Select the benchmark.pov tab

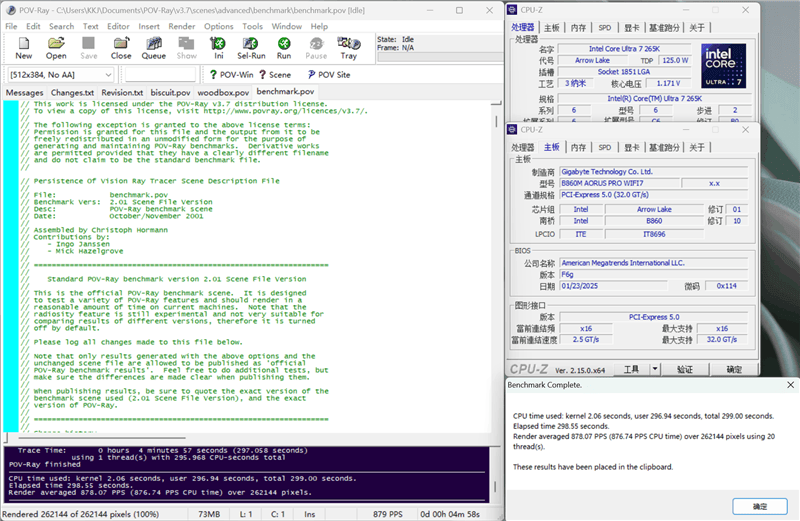pyautogui.click(x=285, y=91)
